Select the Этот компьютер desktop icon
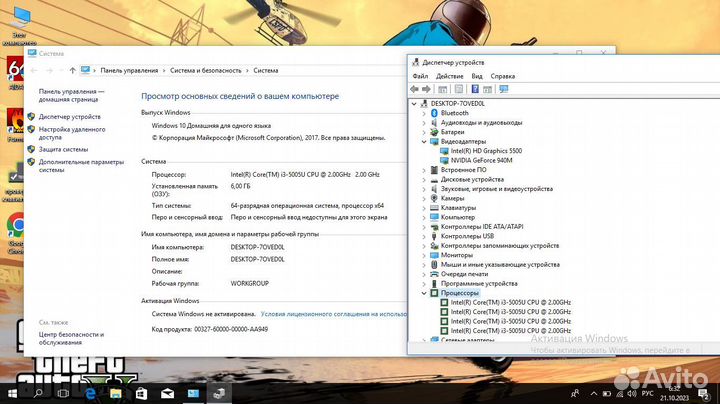 pos(19,26)
